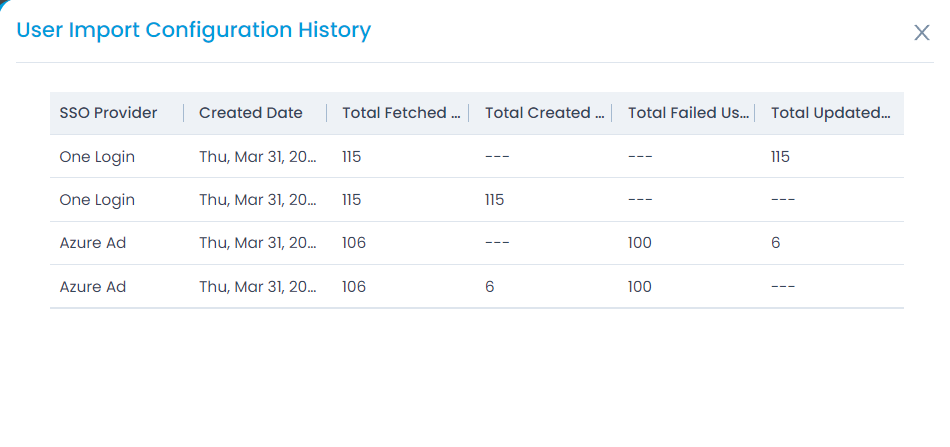Click the 115 created count in second row

(494, 200)
